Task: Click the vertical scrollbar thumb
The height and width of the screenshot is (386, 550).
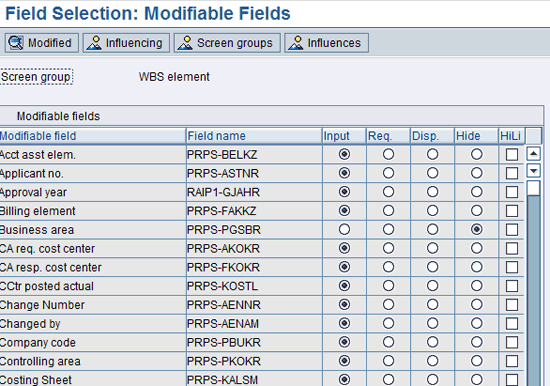Action: click(x=534, y=188)
